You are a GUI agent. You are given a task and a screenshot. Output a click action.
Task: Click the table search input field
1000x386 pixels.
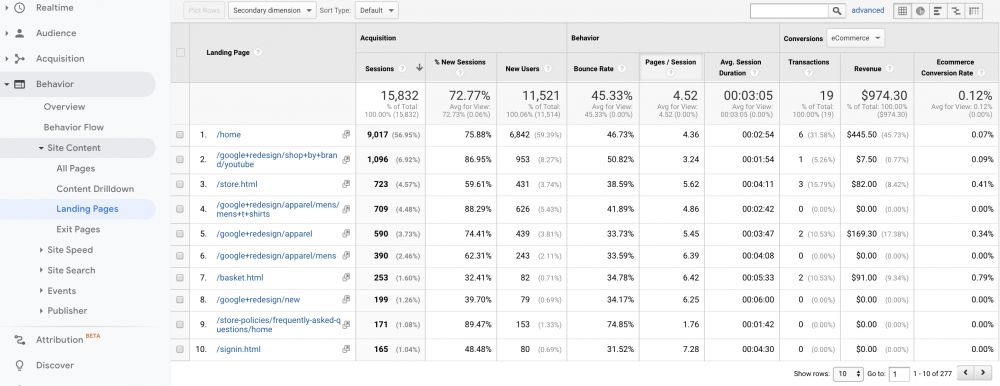(x=790, y=11)
